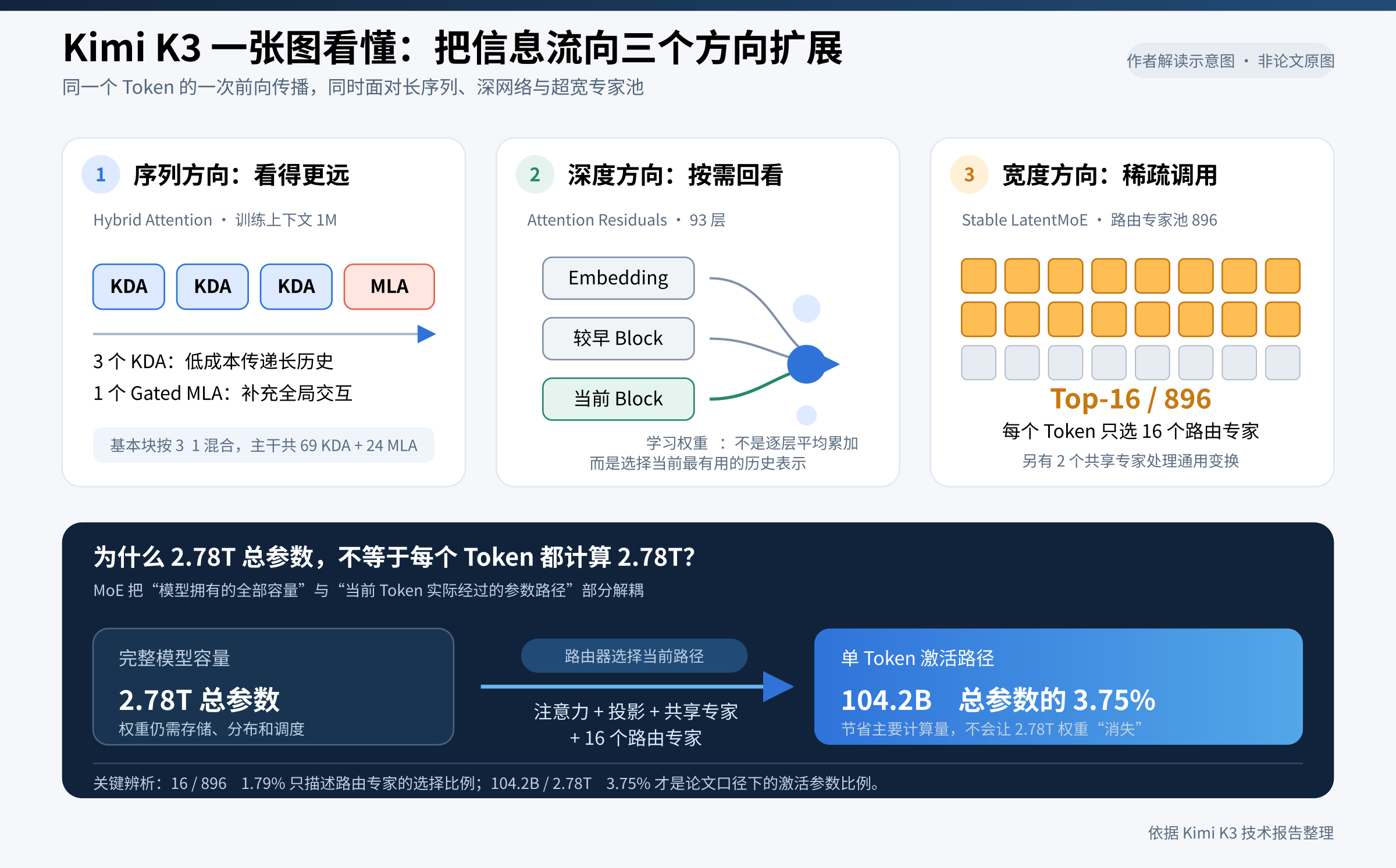Click the blue number 1 badge
The width and height of the screenshot is (1396, 868).
click(x=101, y=174)
